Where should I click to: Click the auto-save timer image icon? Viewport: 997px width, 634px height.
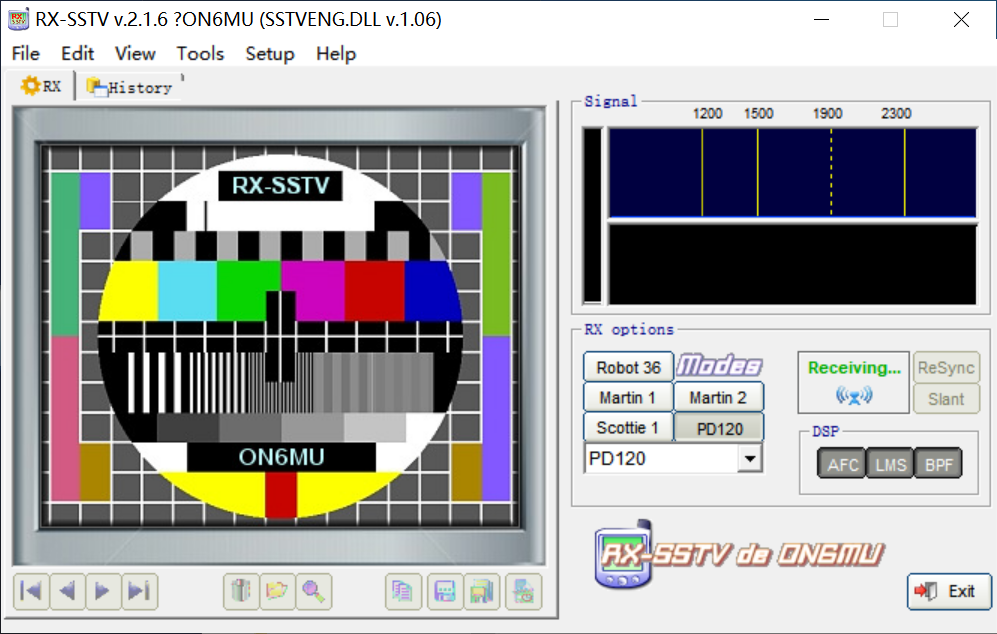click(x=524, y=591)
